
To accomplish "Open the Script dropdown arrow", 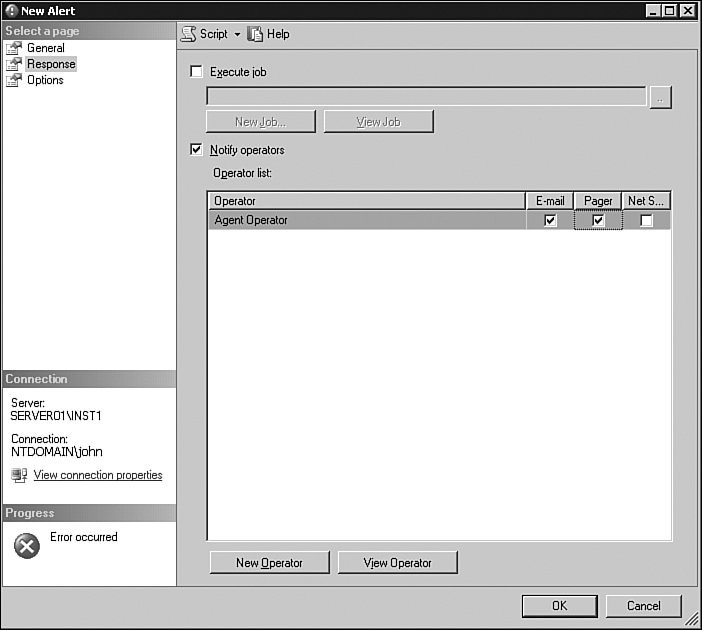I will point(237,34).
